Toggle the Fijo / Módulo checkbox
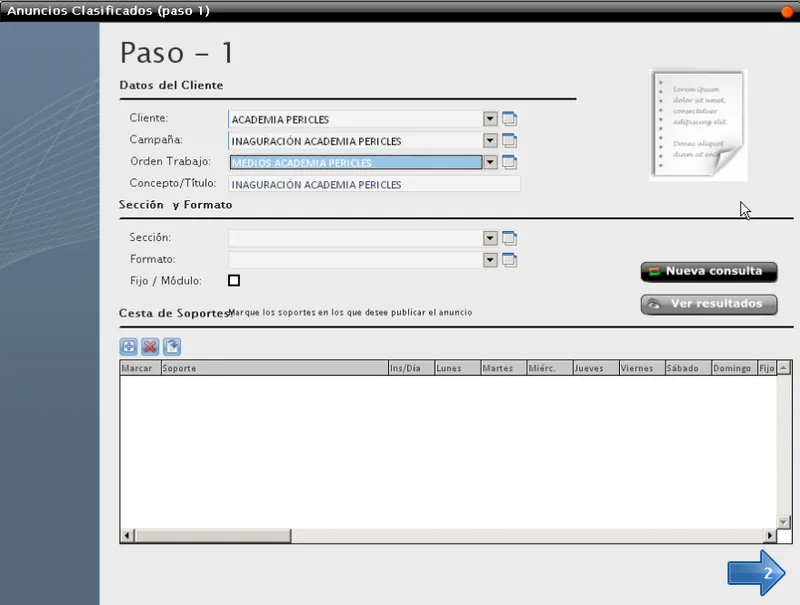Screen dimensions: 800x605 pyautogui.click(x=234, y=281)
